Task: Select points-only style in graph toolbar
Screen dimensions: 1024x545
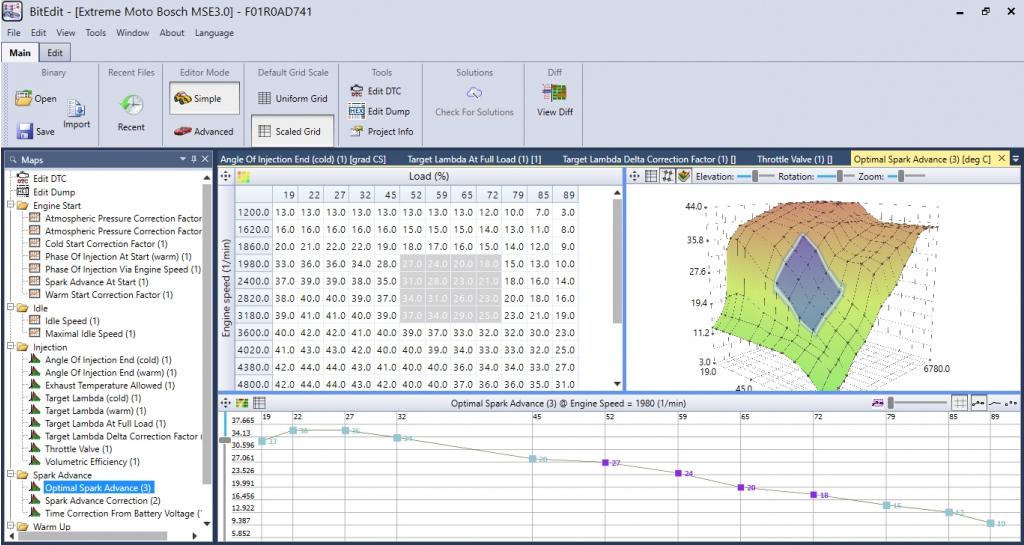Action: (1011, 403)
